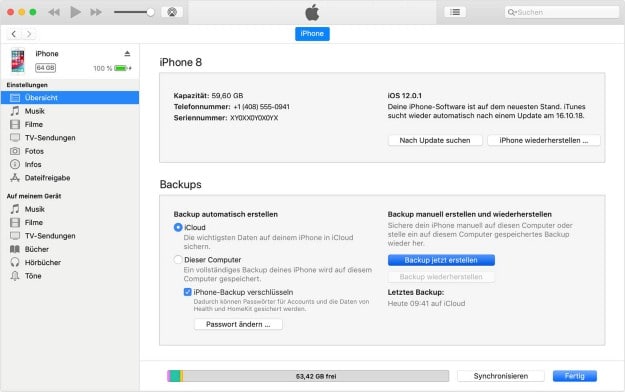Click the Telefonnummer label text

pyautogui.click(x=202, y=107)
